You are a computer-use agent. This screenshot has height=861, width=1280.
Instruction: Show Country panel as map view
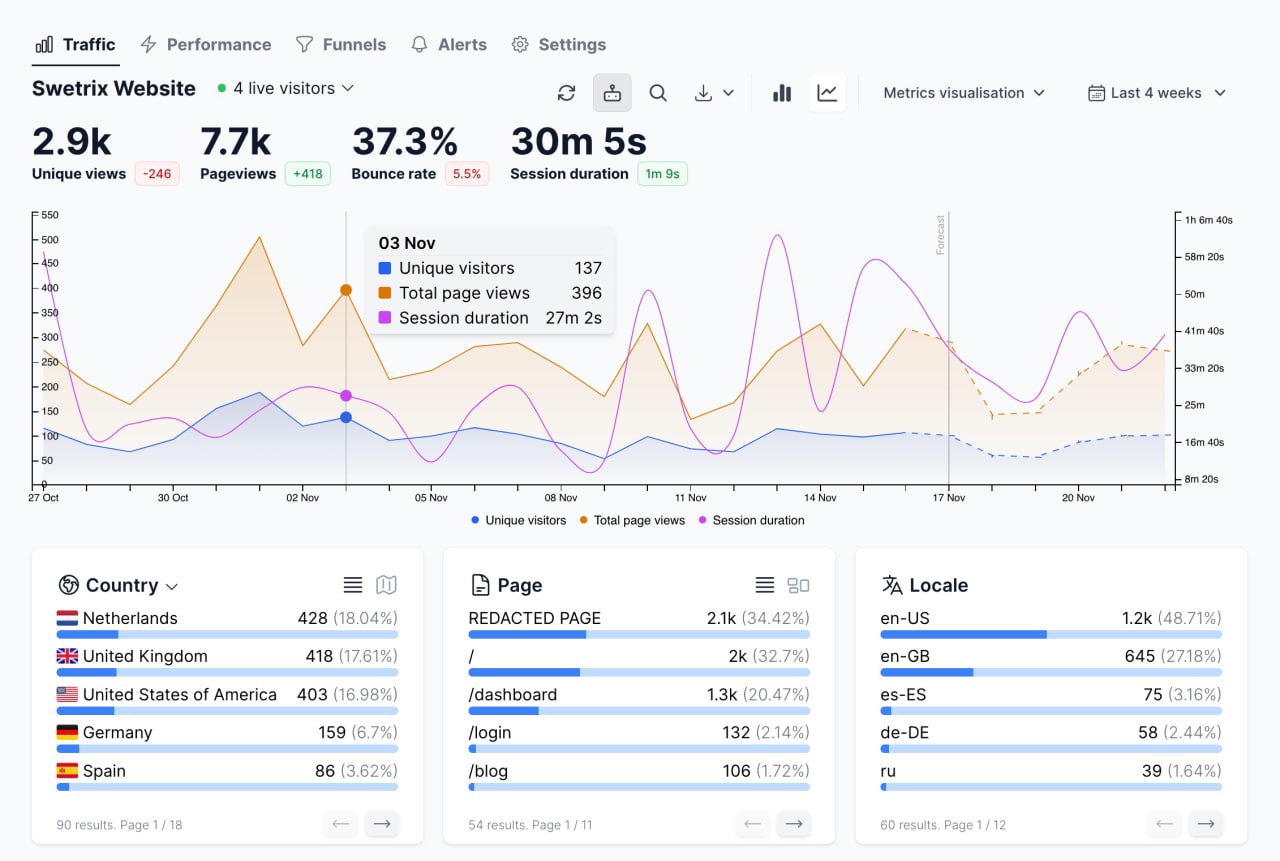(386, 585)
